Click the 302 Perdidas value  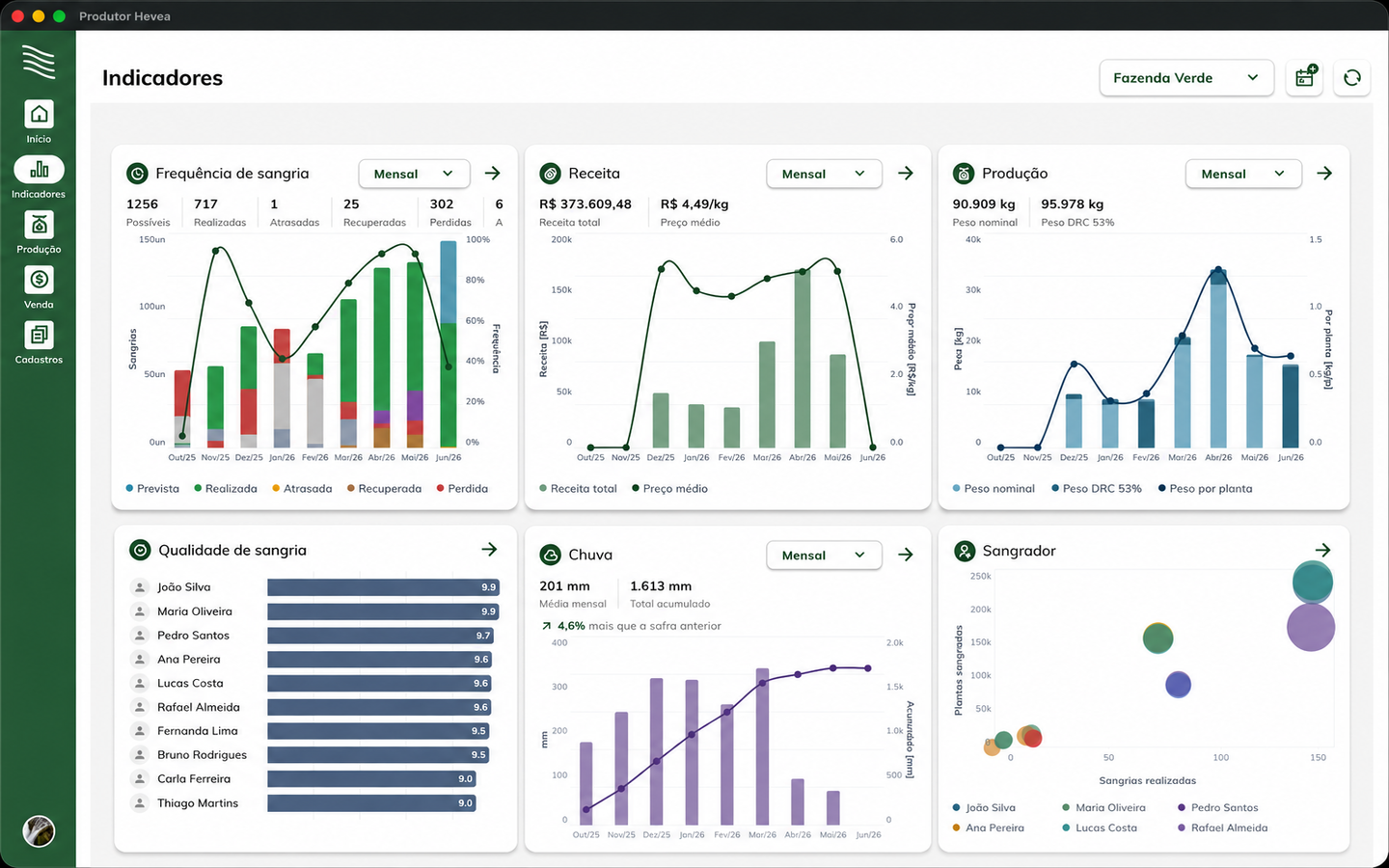(442, 204)
